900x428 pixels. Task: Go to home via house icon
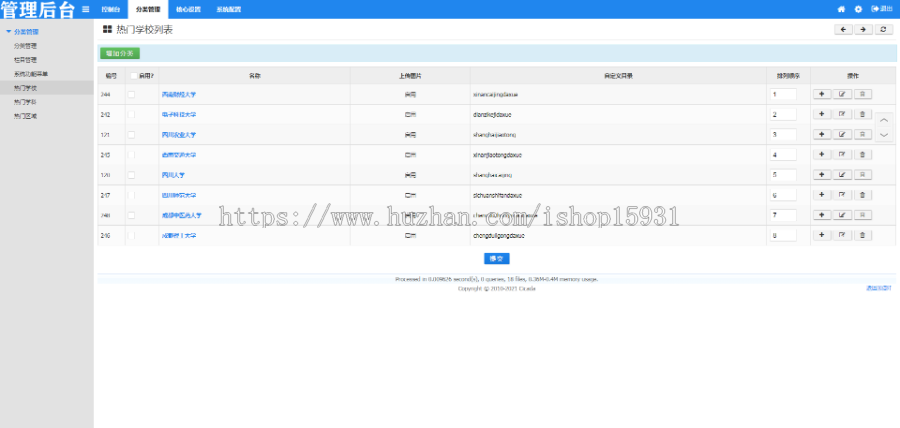tap(841, 9)
